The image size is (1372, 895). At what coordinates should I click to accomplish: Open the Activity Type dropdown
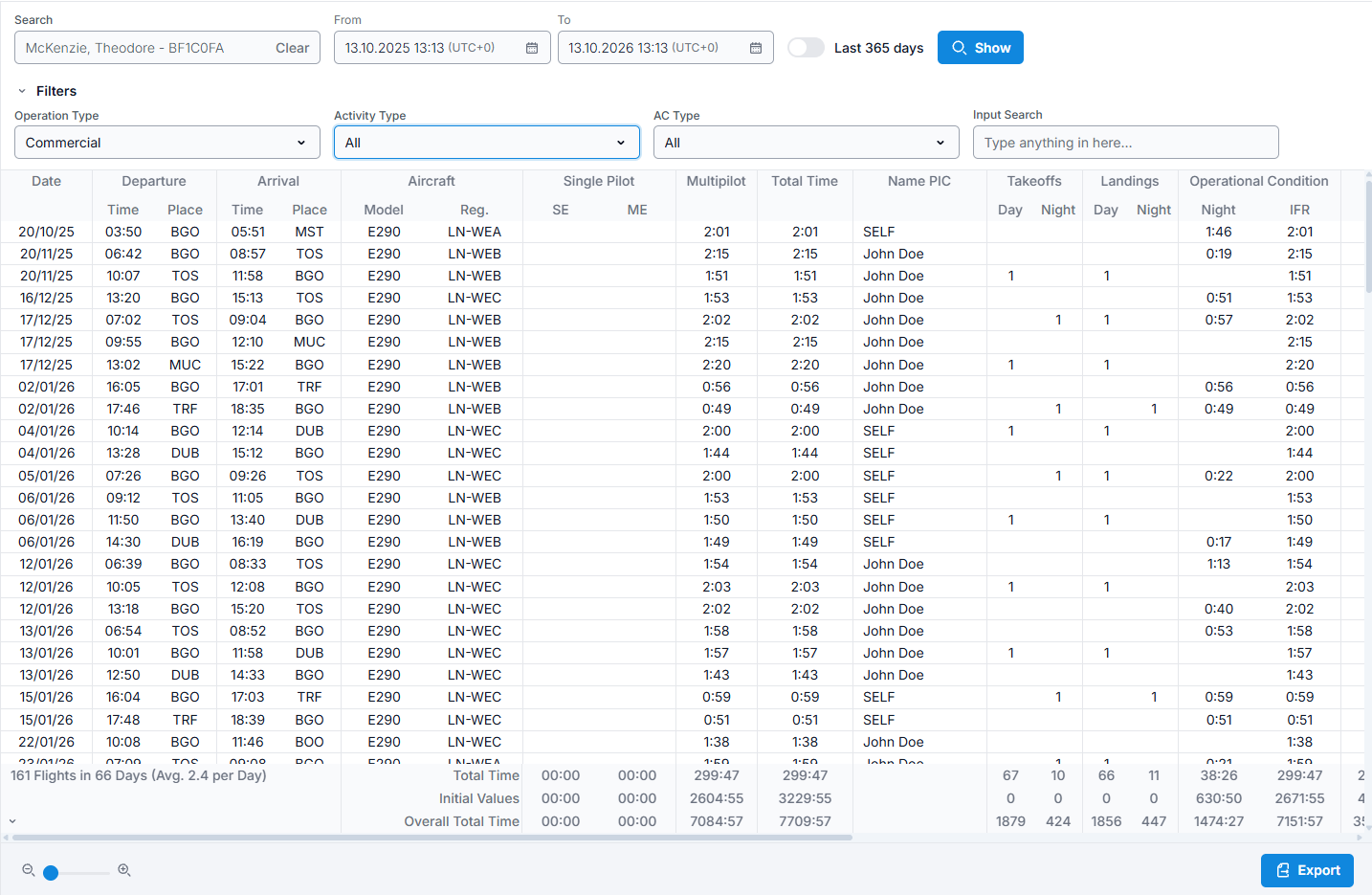(487, 143)
